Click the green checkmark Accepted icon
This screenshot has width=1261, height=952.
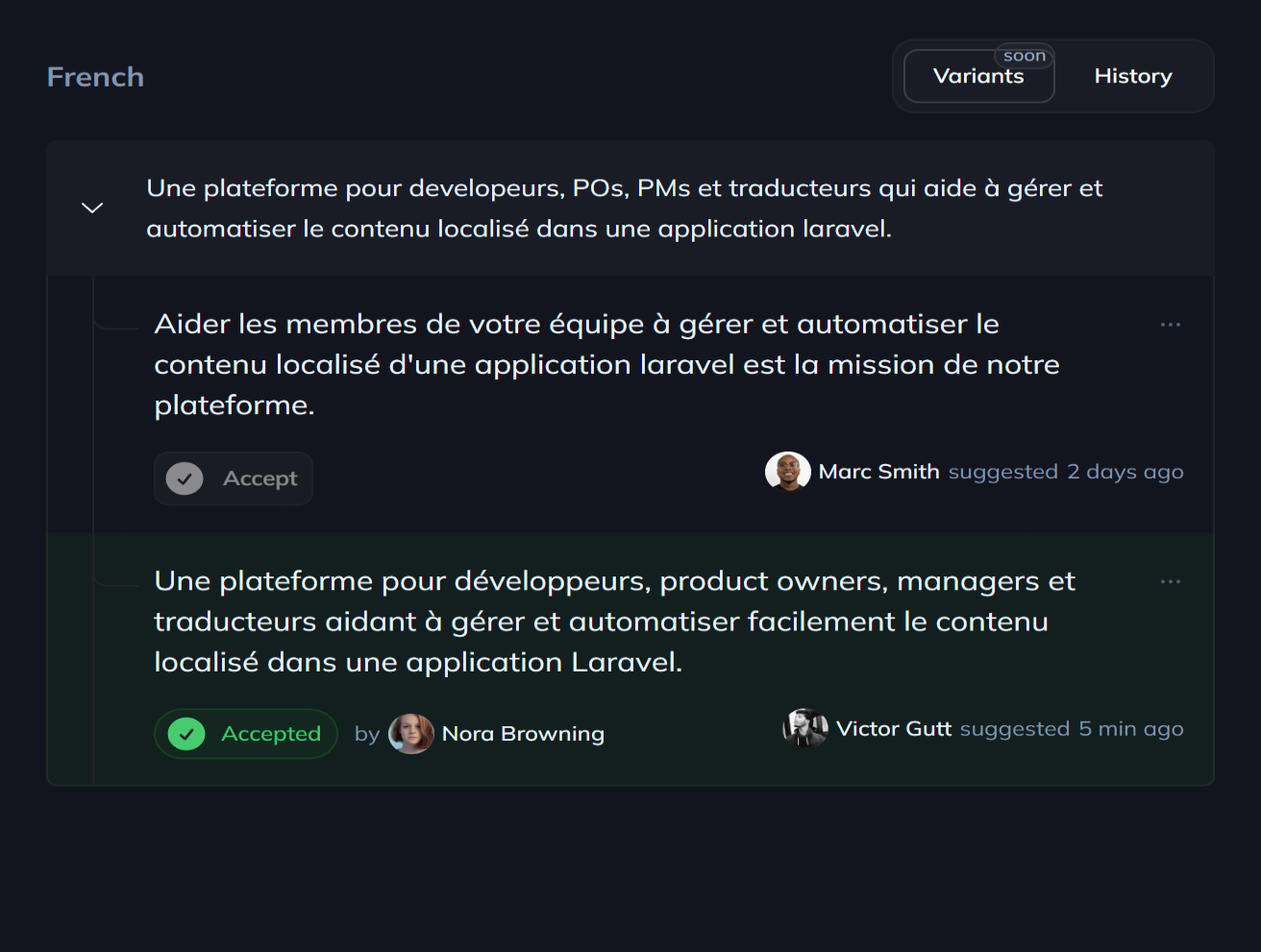click(186, 734)
